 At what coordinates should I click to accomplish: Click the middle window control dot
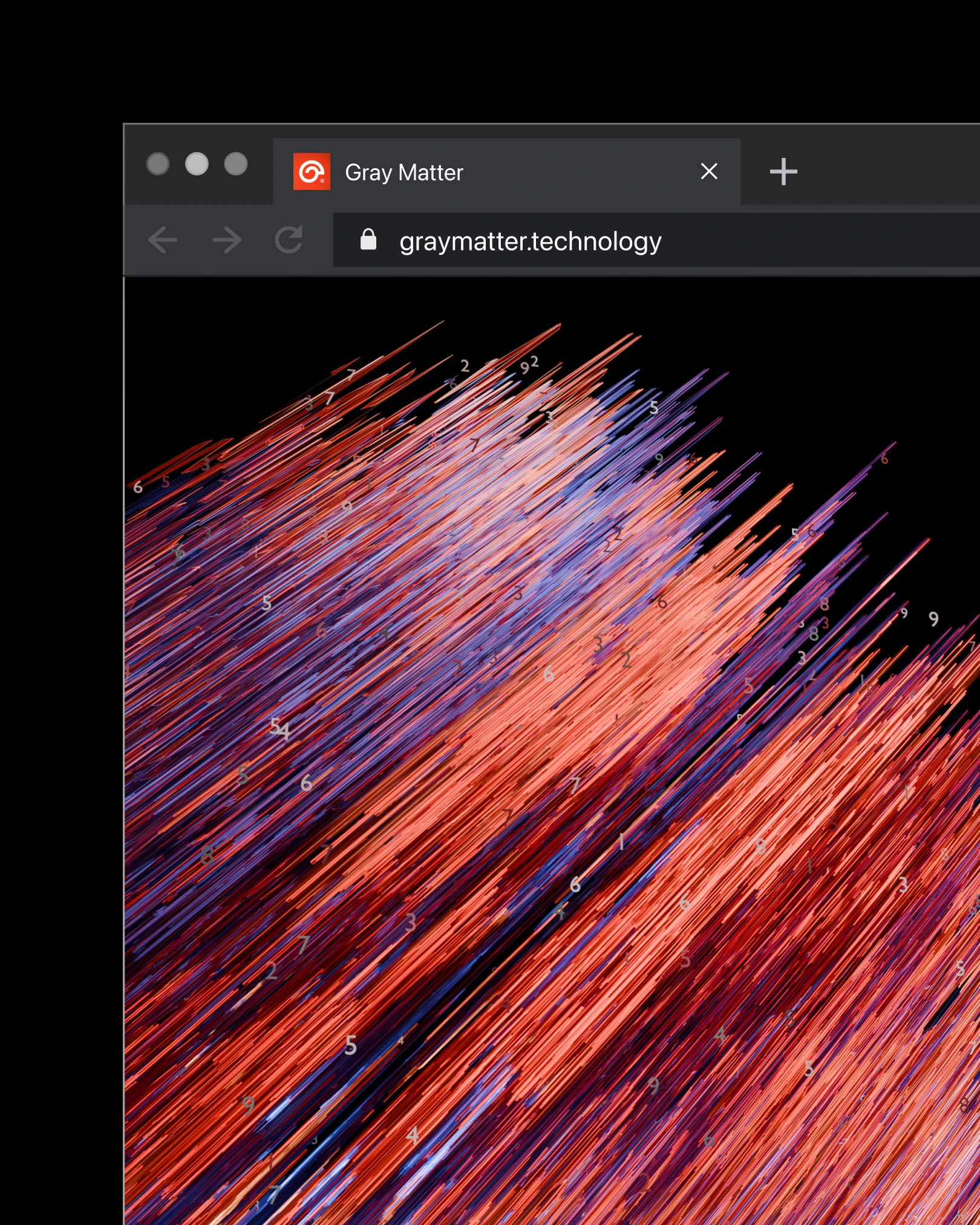pyautogui.click(x=197, y=163)
